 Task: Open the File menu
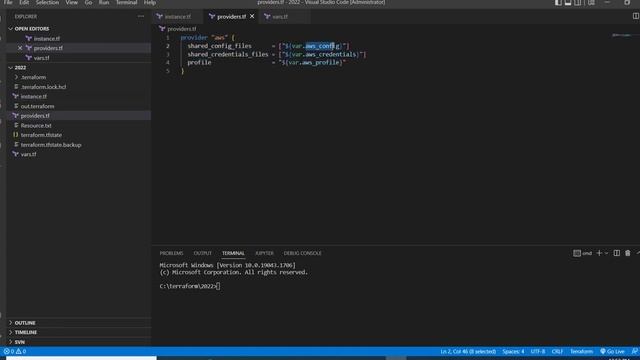click(8, 2)
